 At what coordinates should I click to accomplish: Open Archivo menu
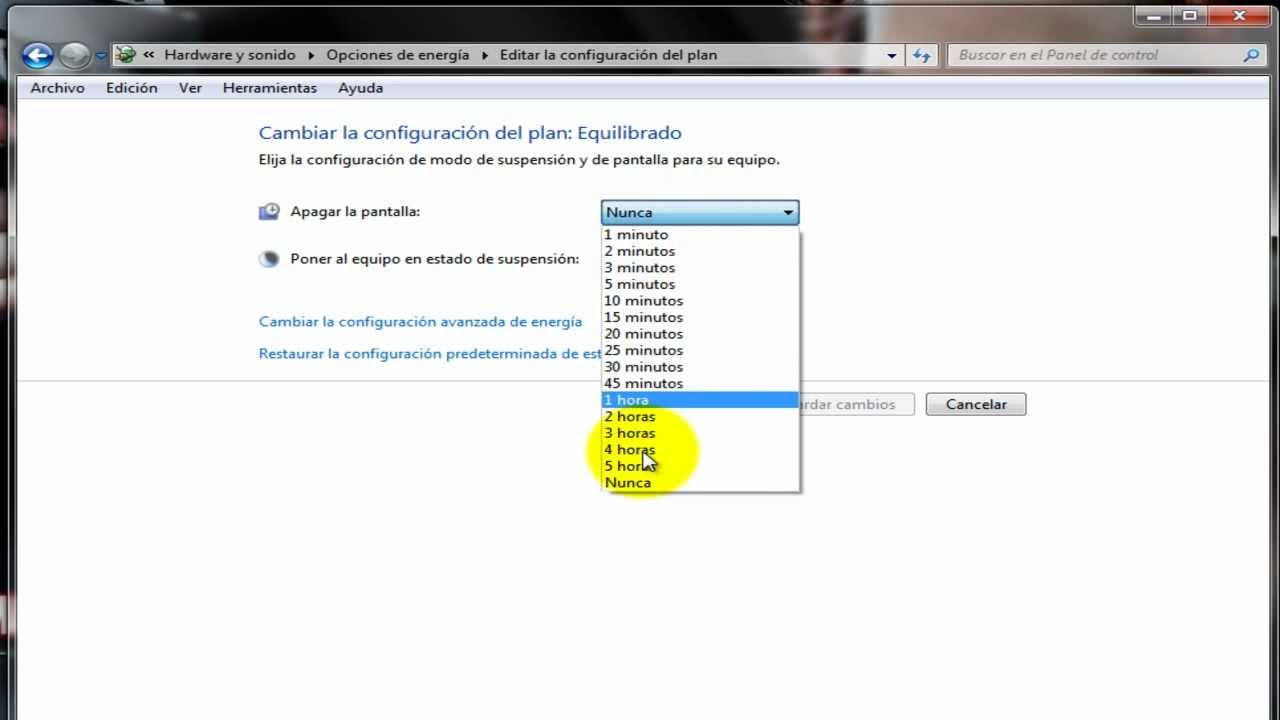pos(57,88)
